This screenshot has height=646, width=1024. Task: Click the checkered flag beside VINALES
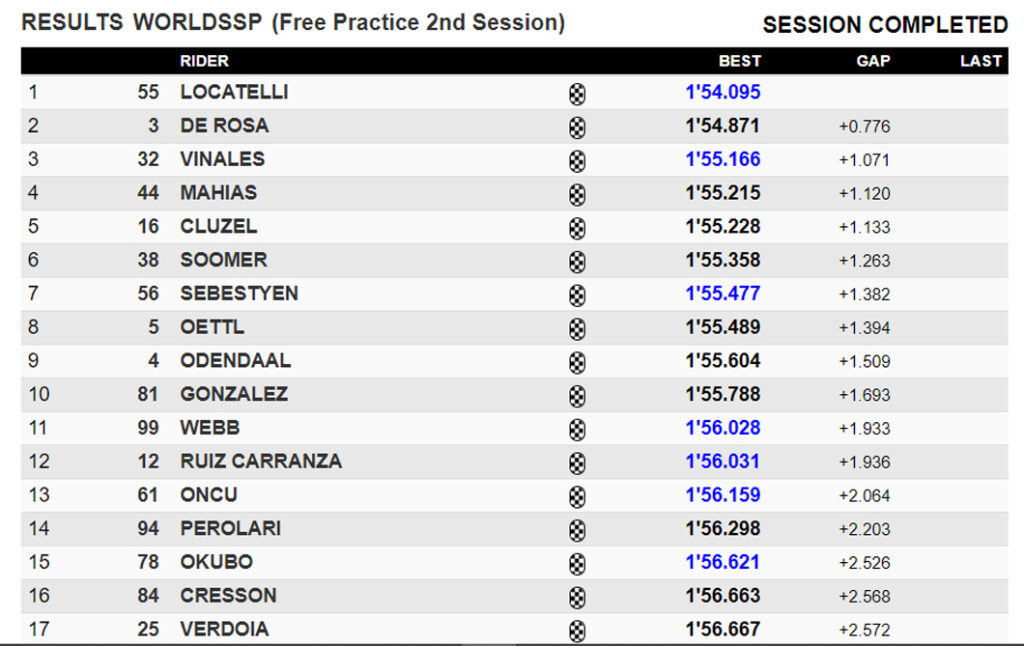(x=577, y=161)
